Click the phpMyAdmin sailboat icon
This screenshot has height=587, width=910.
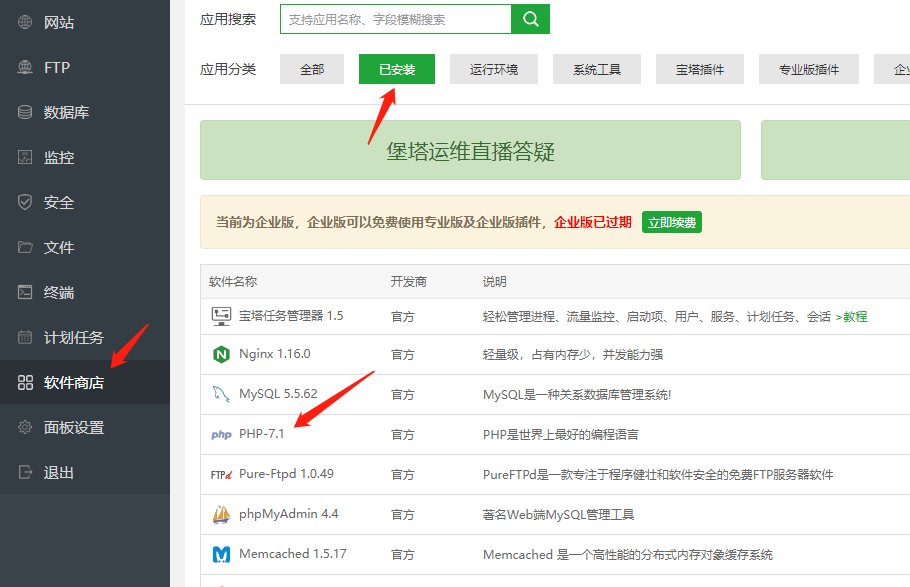point(221,514)
